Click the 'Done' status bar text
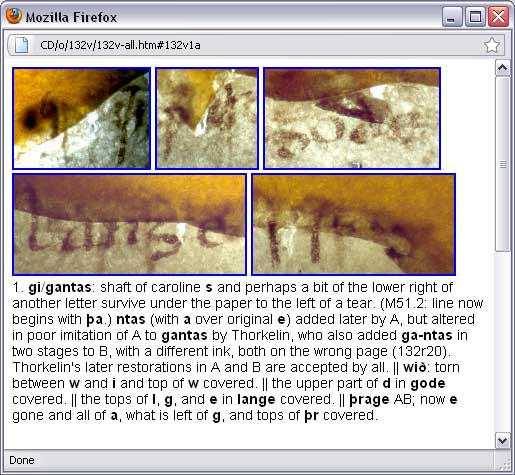Image resolution: width=515 pixels, height=475 pixels. [22, 460]
